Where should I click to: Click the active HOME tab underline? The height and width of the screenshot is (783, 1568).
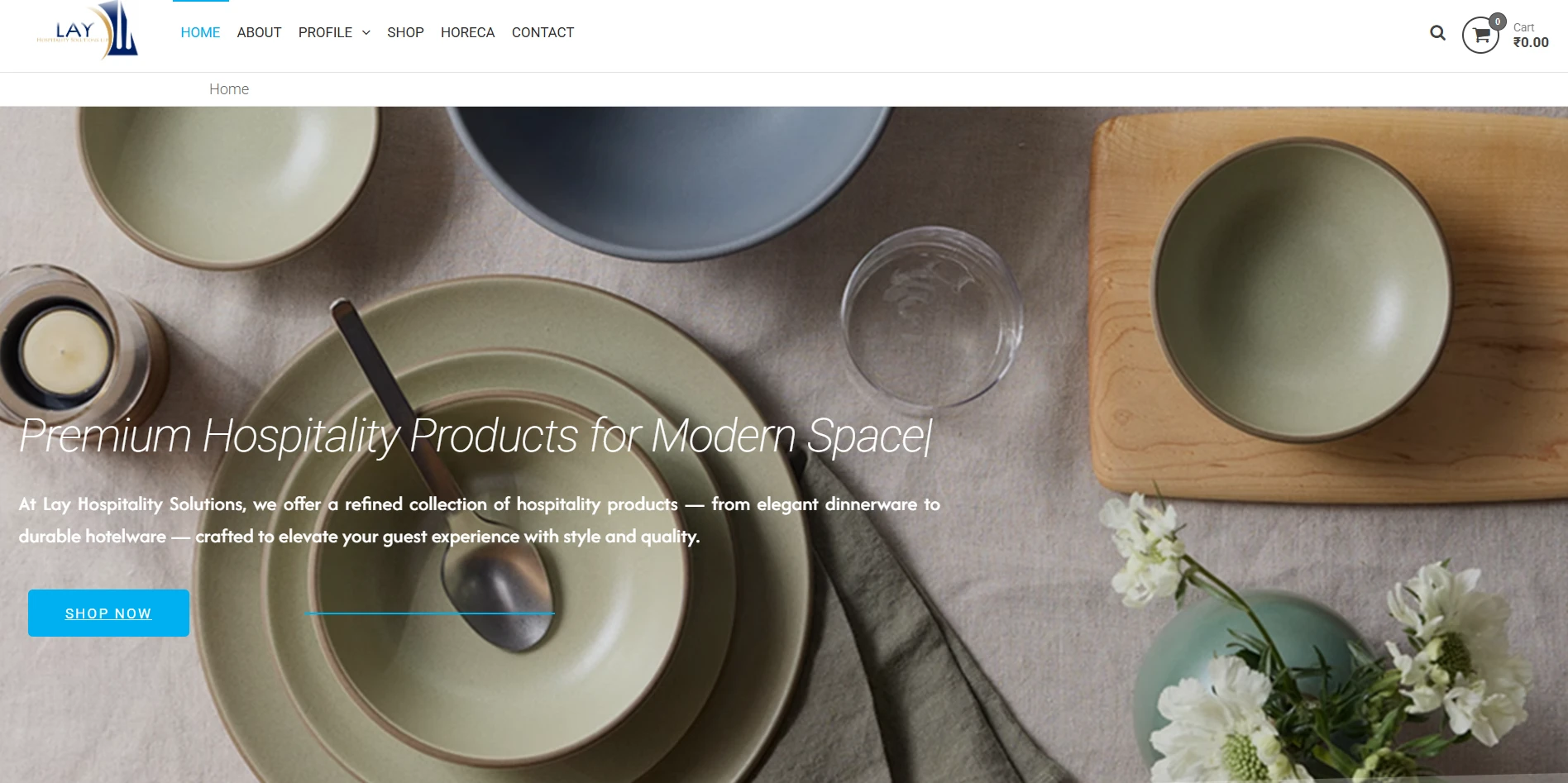pyautogui.click(x=200, y=3)
